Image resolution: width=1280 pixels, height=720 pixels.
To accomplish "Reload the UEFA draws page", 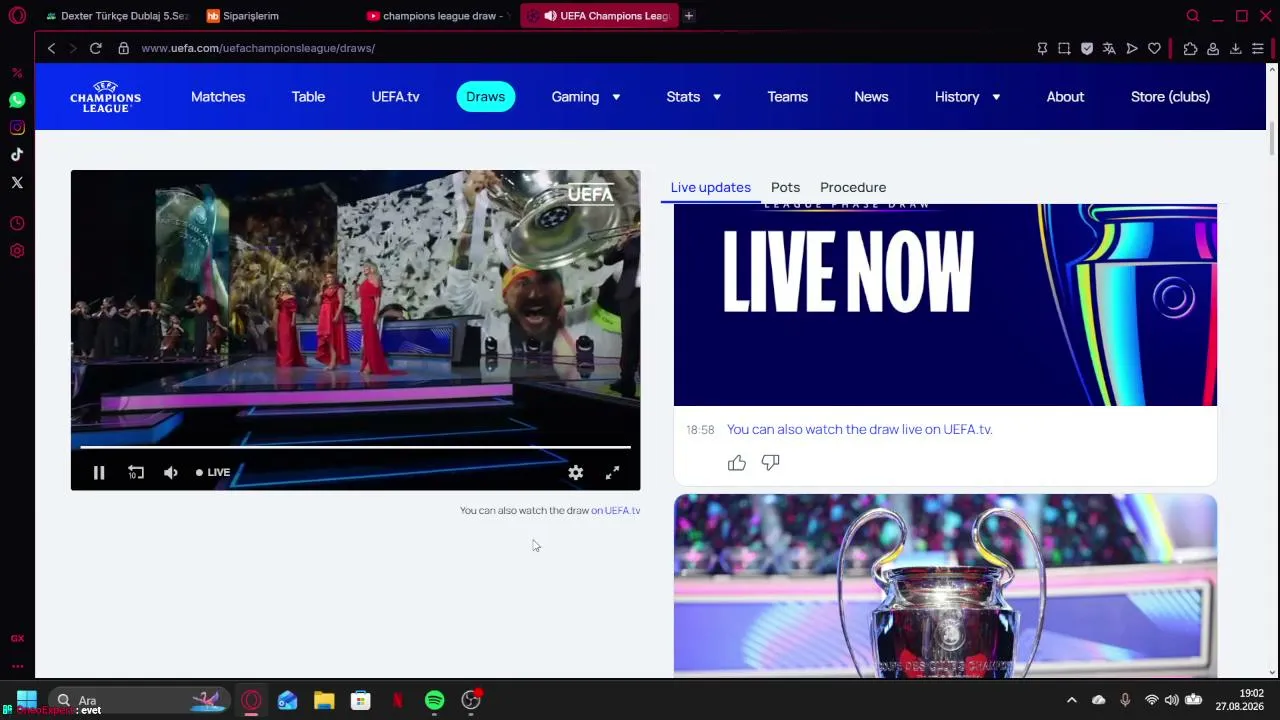I will point(96,48).
